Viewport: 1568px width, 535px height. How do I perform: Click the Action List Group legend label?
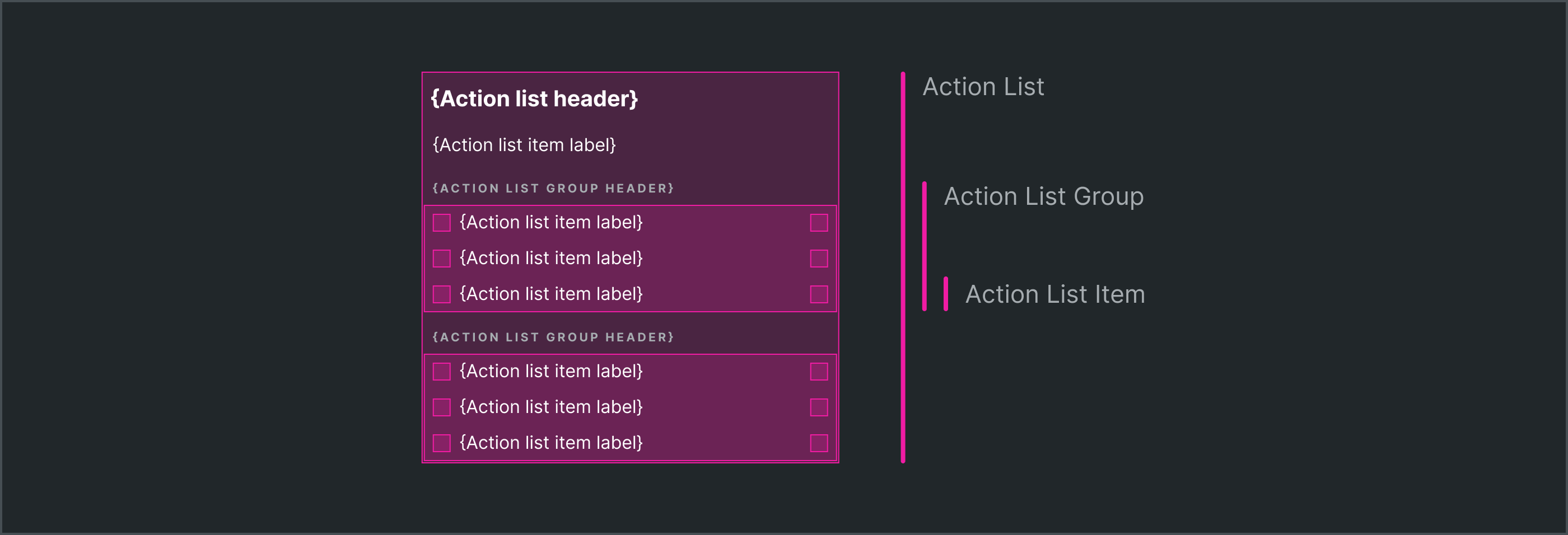pos(1043,197)
